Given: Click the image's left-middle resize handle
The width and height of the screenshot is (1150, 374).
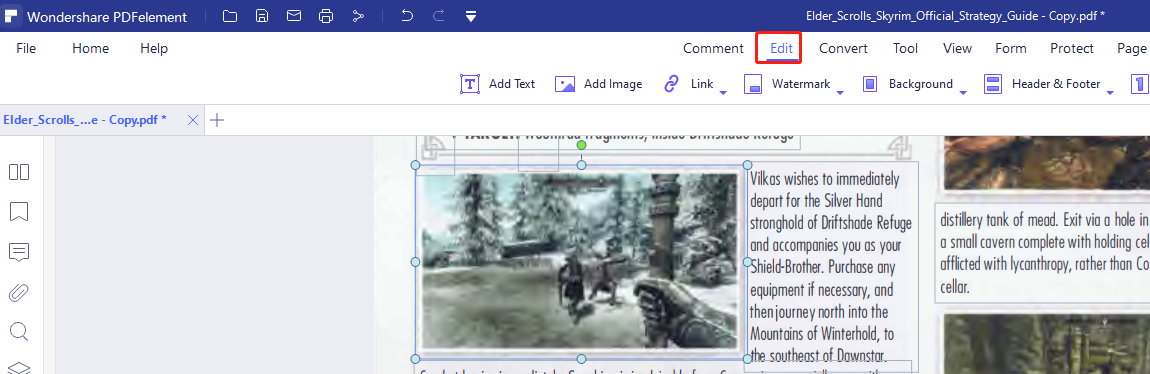Looking at the screenshot, I should point(415,262).
